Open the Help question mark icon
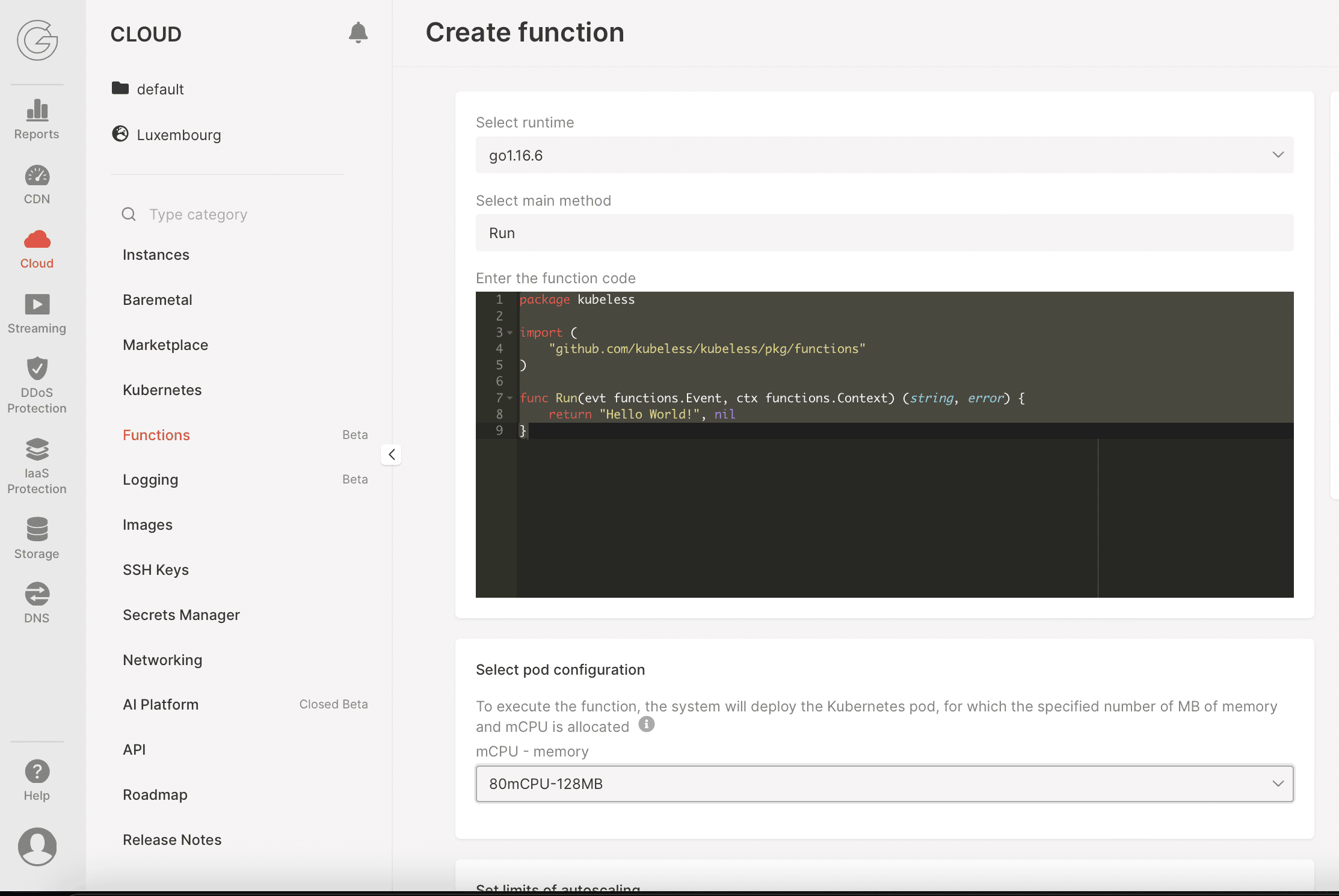The width and height of the screenshot is (1339, 896). (37, 772)
